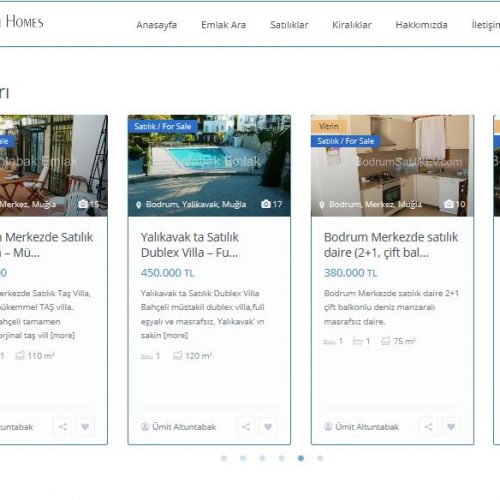Click the area icon next to 120 m²
The height and width of the screenshot is (500, 500).
pyautogui.click(x=178, y=356)
